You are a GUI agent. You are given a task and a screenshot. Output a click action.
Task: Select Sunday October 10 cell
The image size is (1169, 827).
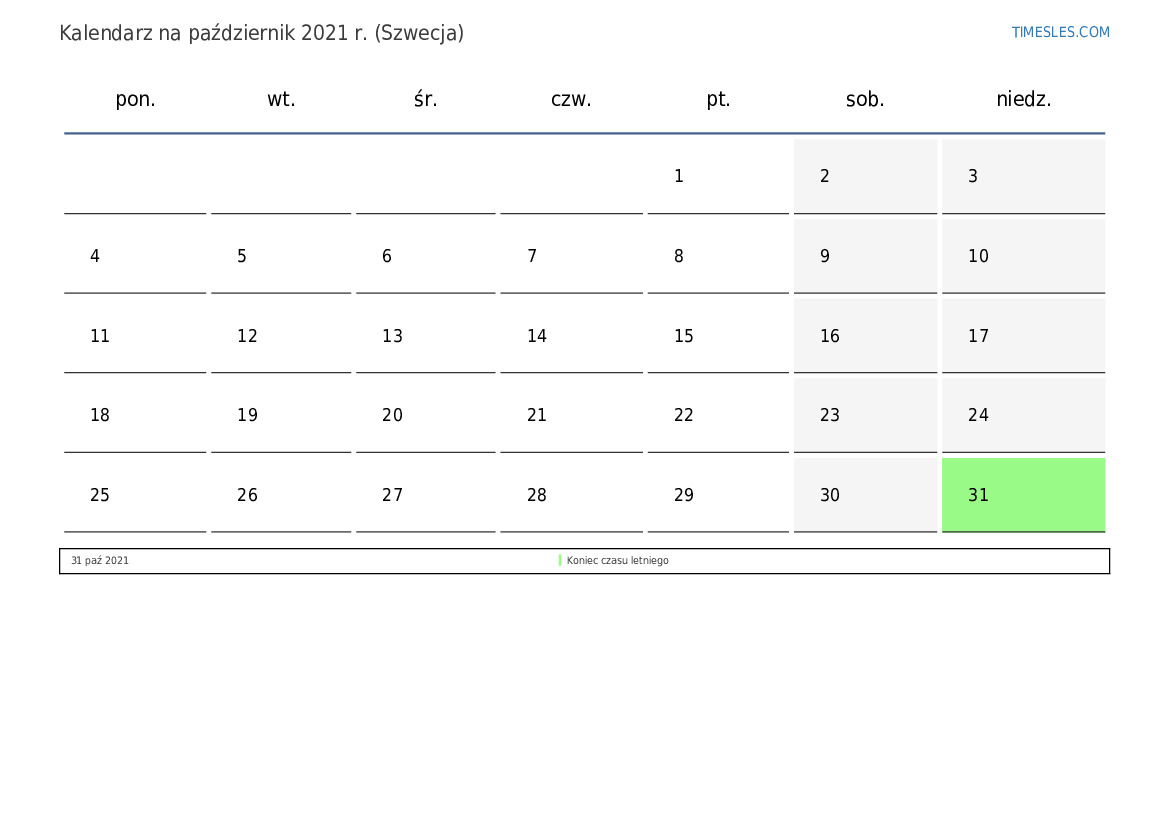1023,256
